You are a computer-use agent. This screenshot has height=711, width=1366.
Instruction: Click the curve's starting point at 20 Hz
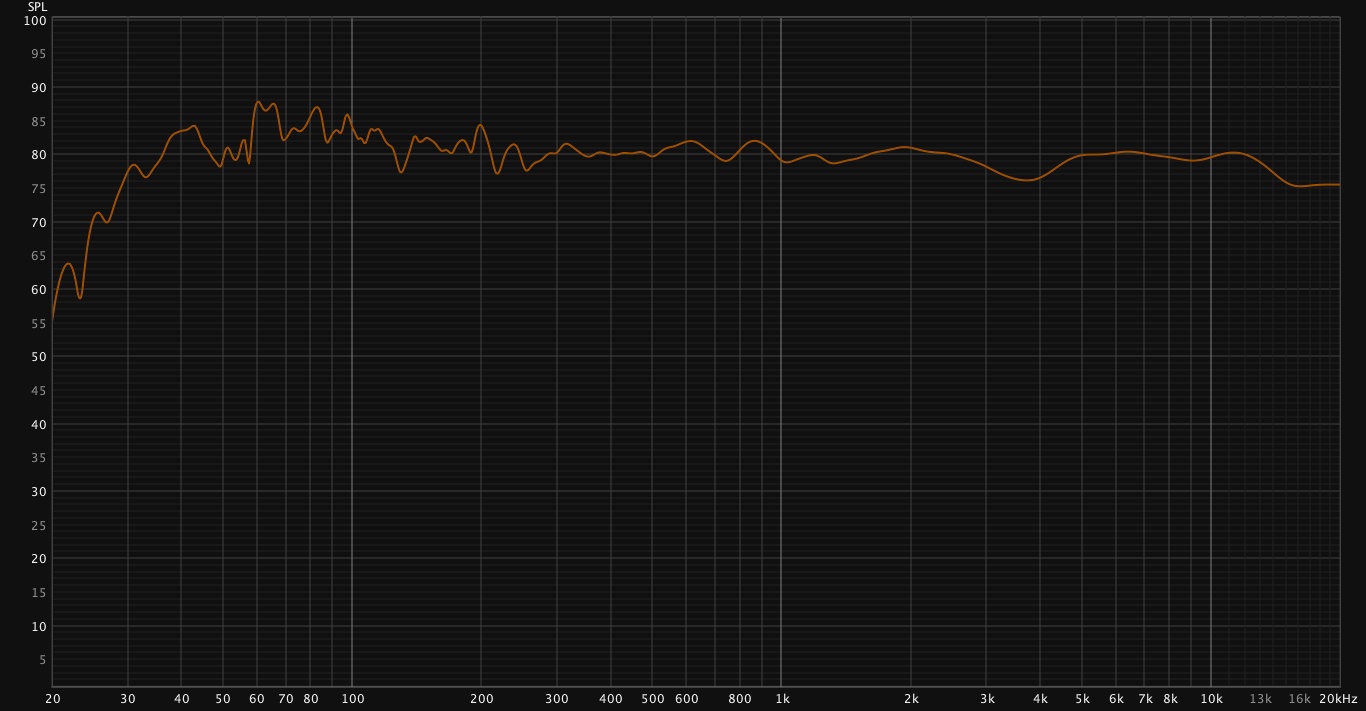click(52, 322)
